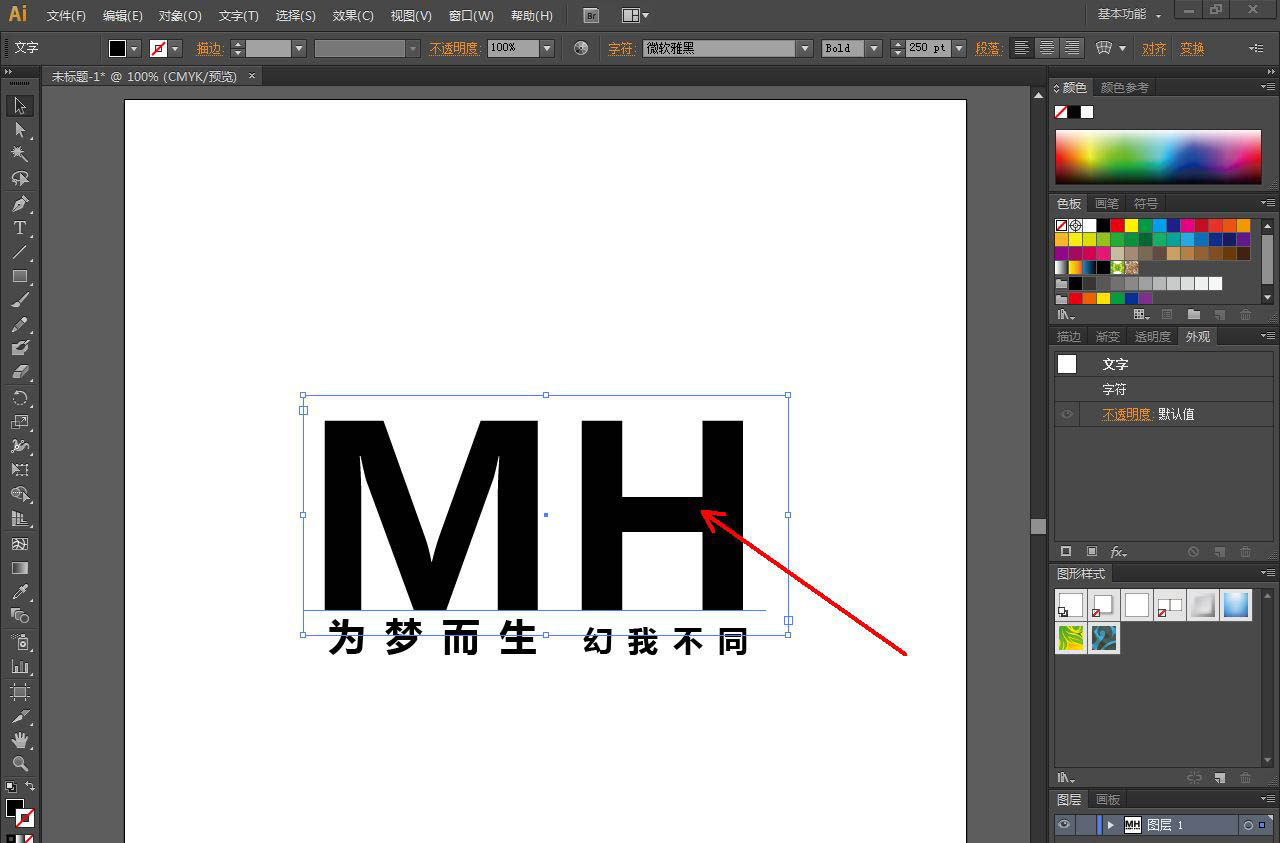Select the yellow swatch in first swatch row
This screenshot has width=1280, height=843.
(x=1131, y=226)
